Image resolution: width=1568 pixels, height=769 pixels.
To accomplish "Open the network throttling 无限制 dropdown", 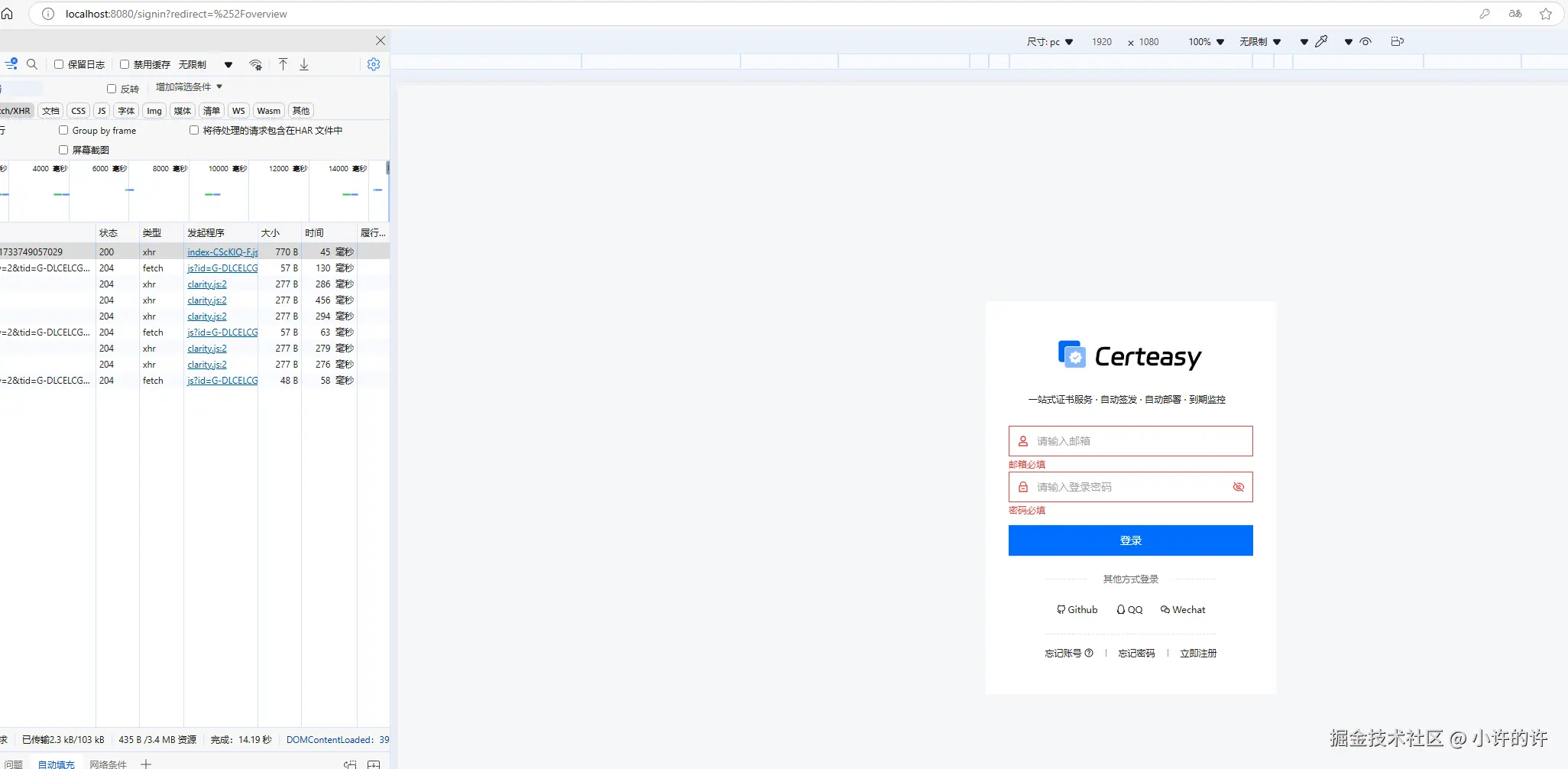I will click(206, 65).
